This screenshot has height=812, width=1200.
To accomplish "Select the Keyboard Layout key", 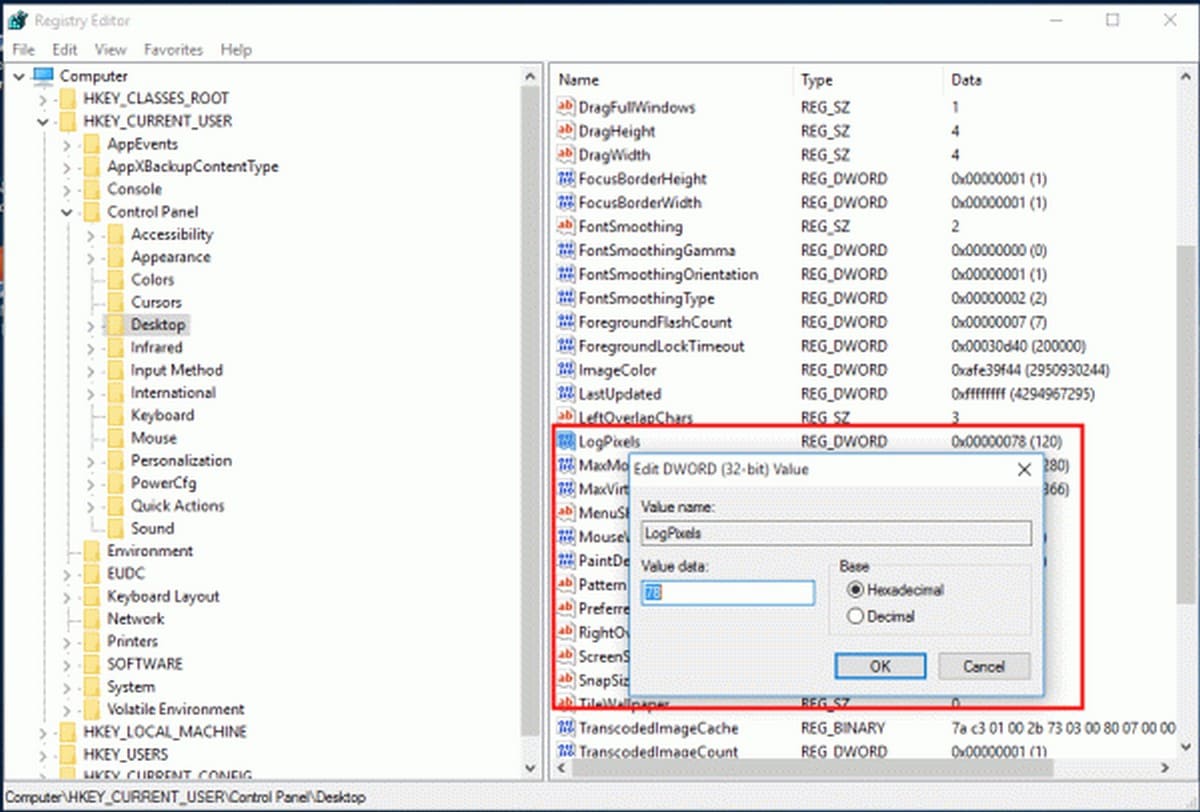I will (x=163, y=596).
